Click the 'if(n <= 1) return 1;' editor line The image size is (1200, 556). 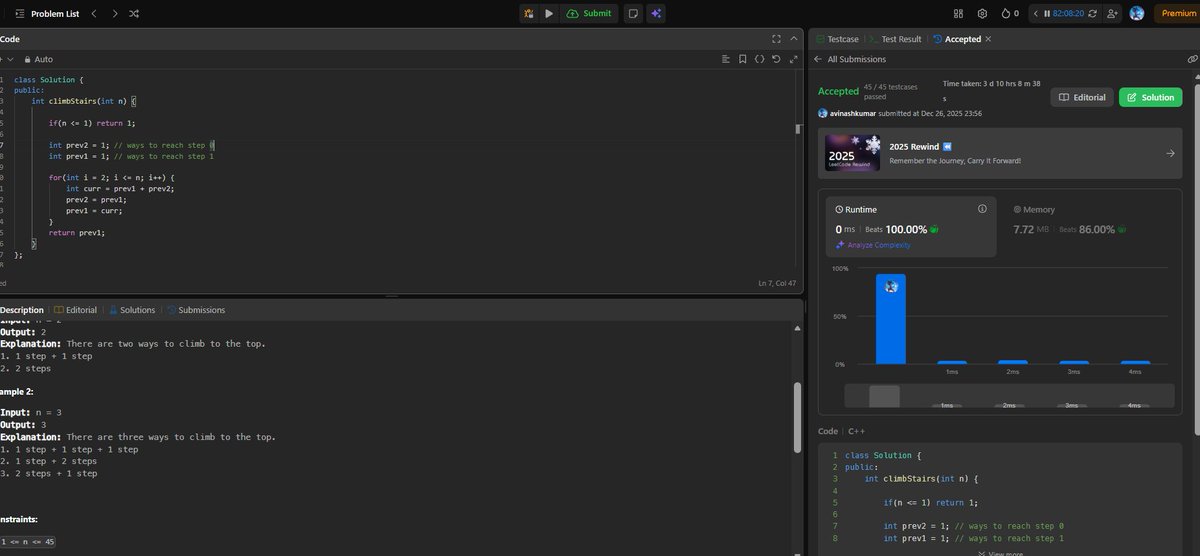tap(92, 122)
